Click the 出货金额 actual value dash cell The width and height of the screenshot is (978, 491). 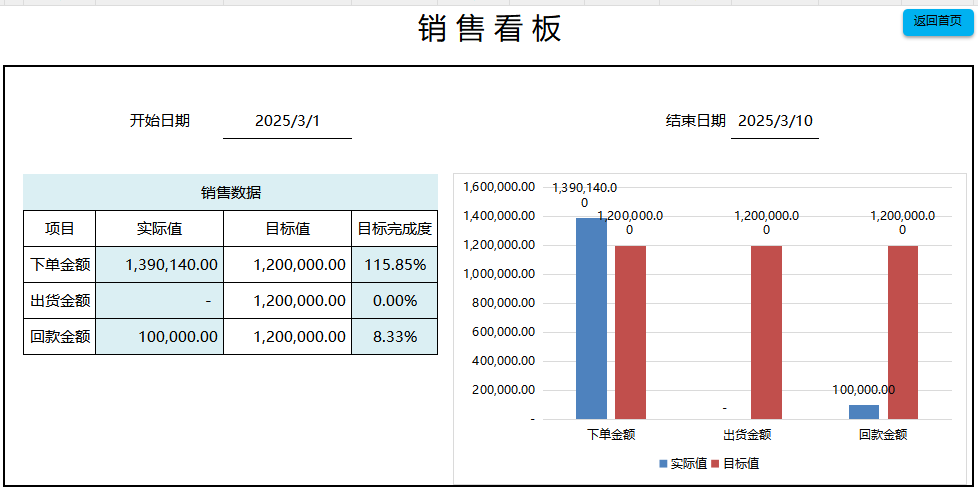coord(160,301)
